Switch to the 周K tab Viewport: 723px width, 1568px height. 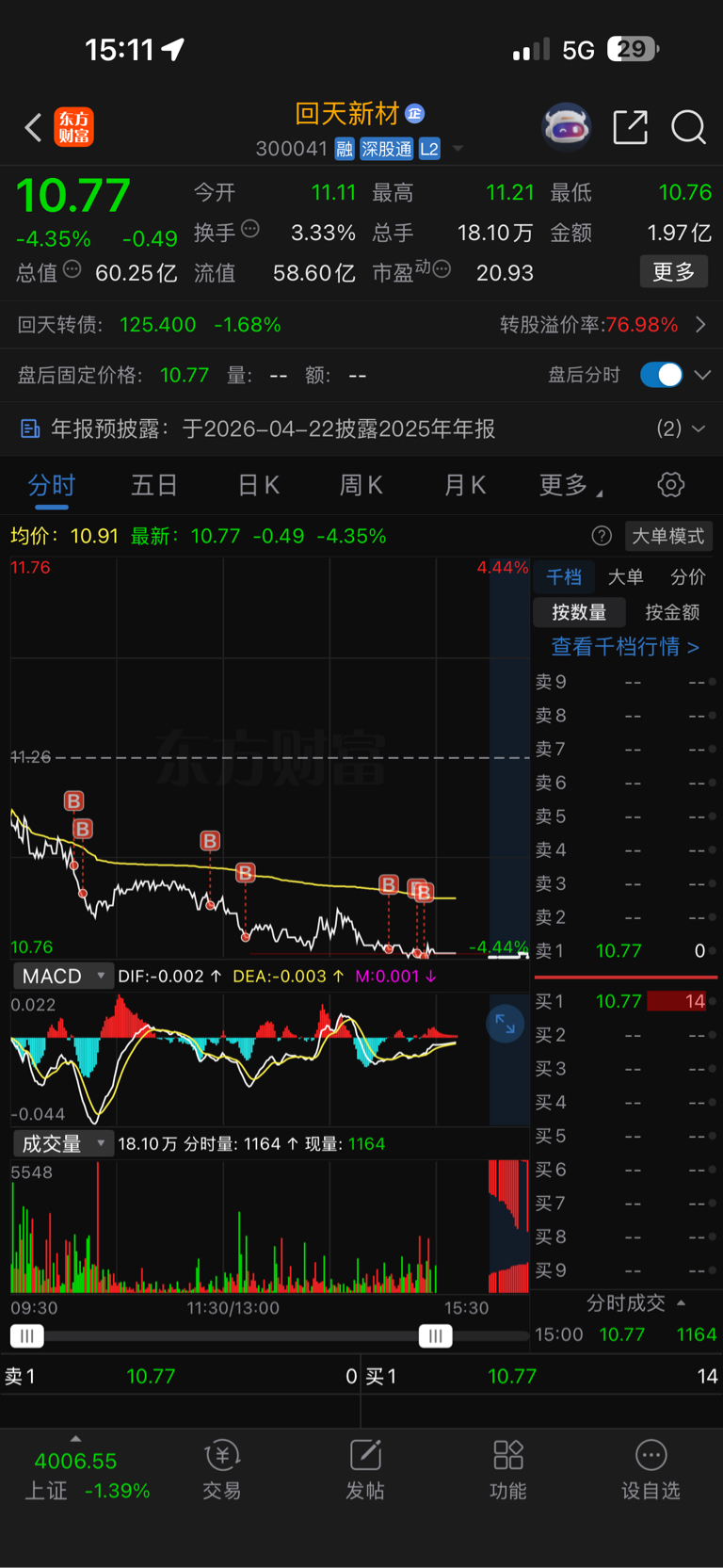(361, 485)
